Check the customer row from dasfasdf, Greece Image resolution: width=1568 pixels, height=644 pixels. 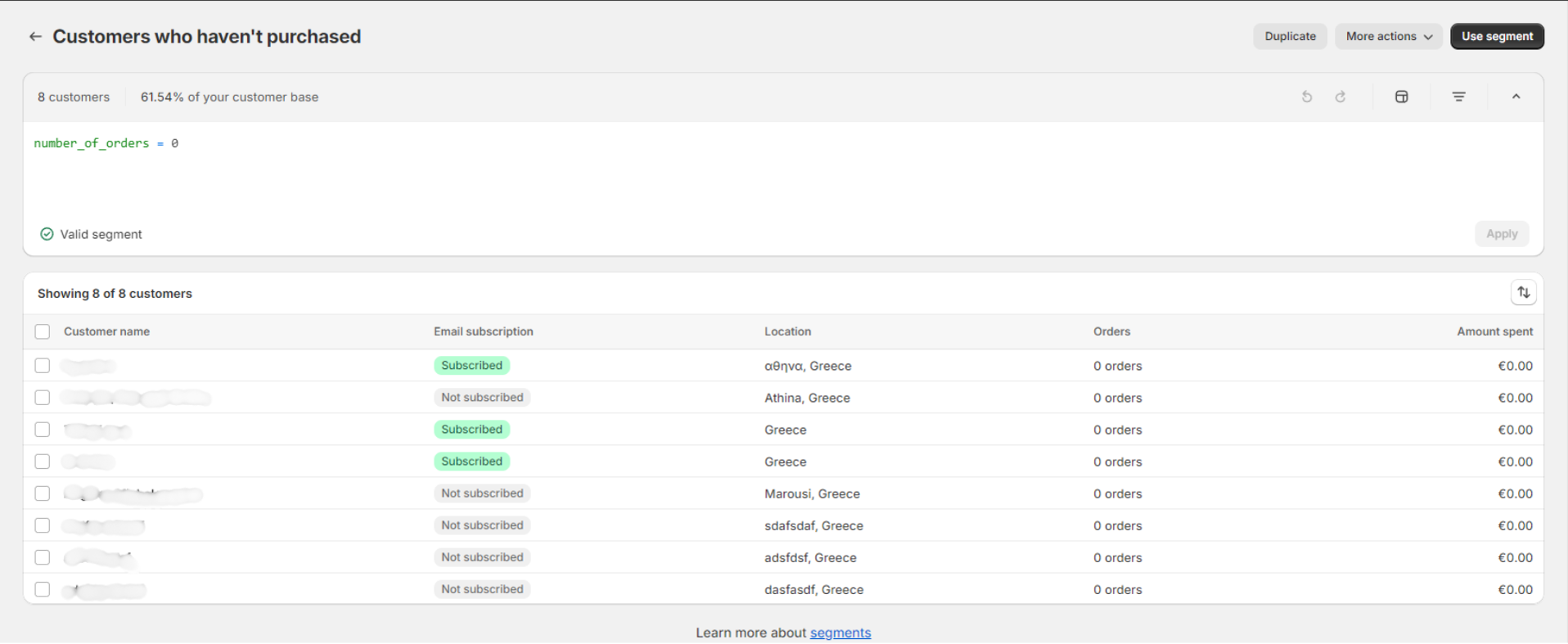tap(43, 589)
